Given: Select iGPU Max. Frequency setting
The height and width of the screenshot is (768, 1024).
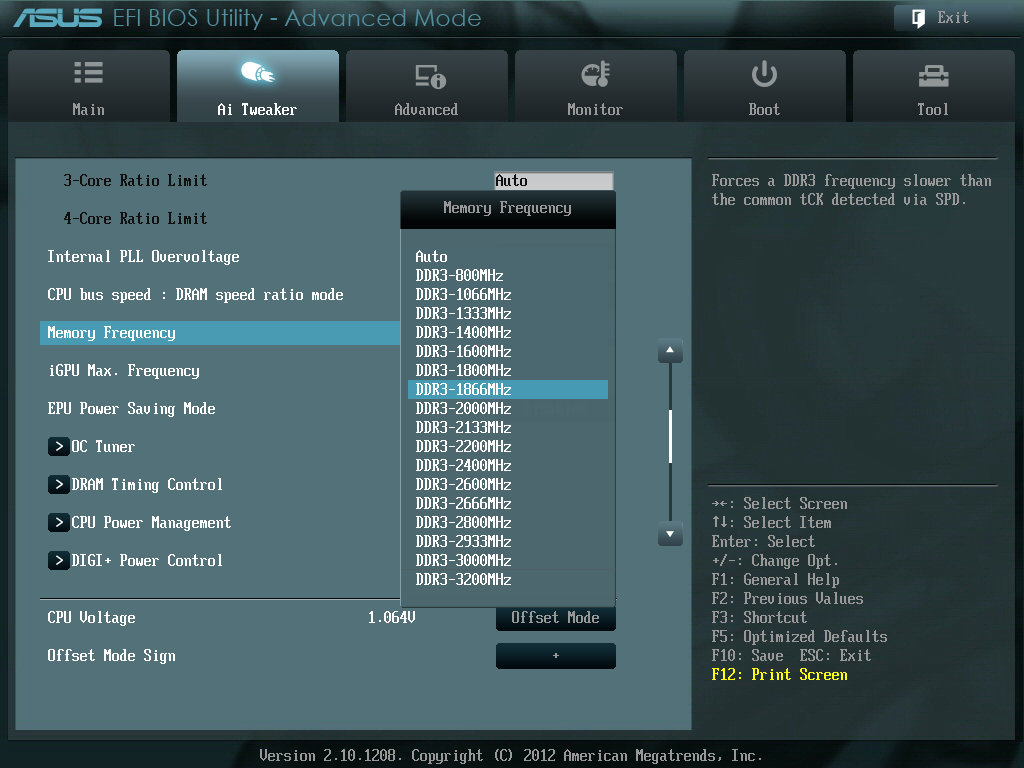Looking at the screenshot, I should coord(124,371).
